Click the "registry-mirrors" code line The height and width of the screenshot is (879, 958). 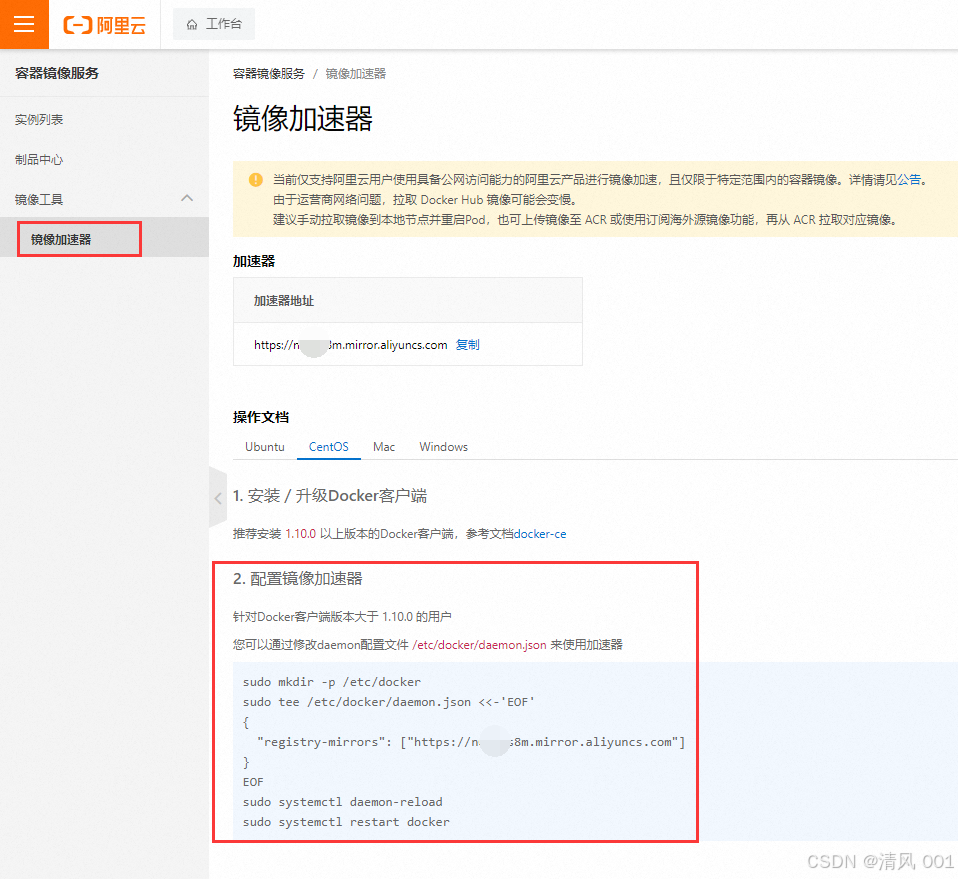471,742
